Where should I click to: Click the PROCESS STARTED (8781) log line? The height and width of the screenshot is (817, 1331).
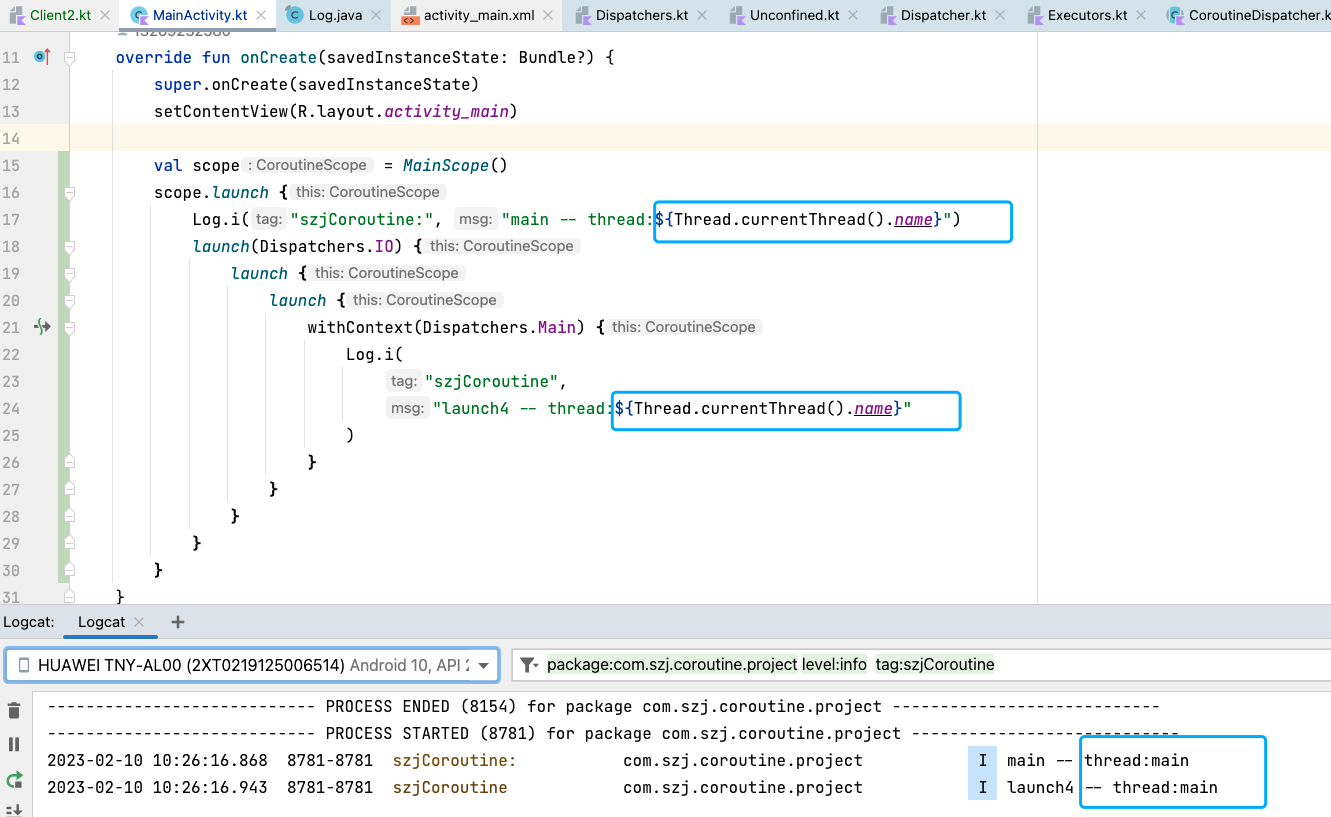point(613,733)
